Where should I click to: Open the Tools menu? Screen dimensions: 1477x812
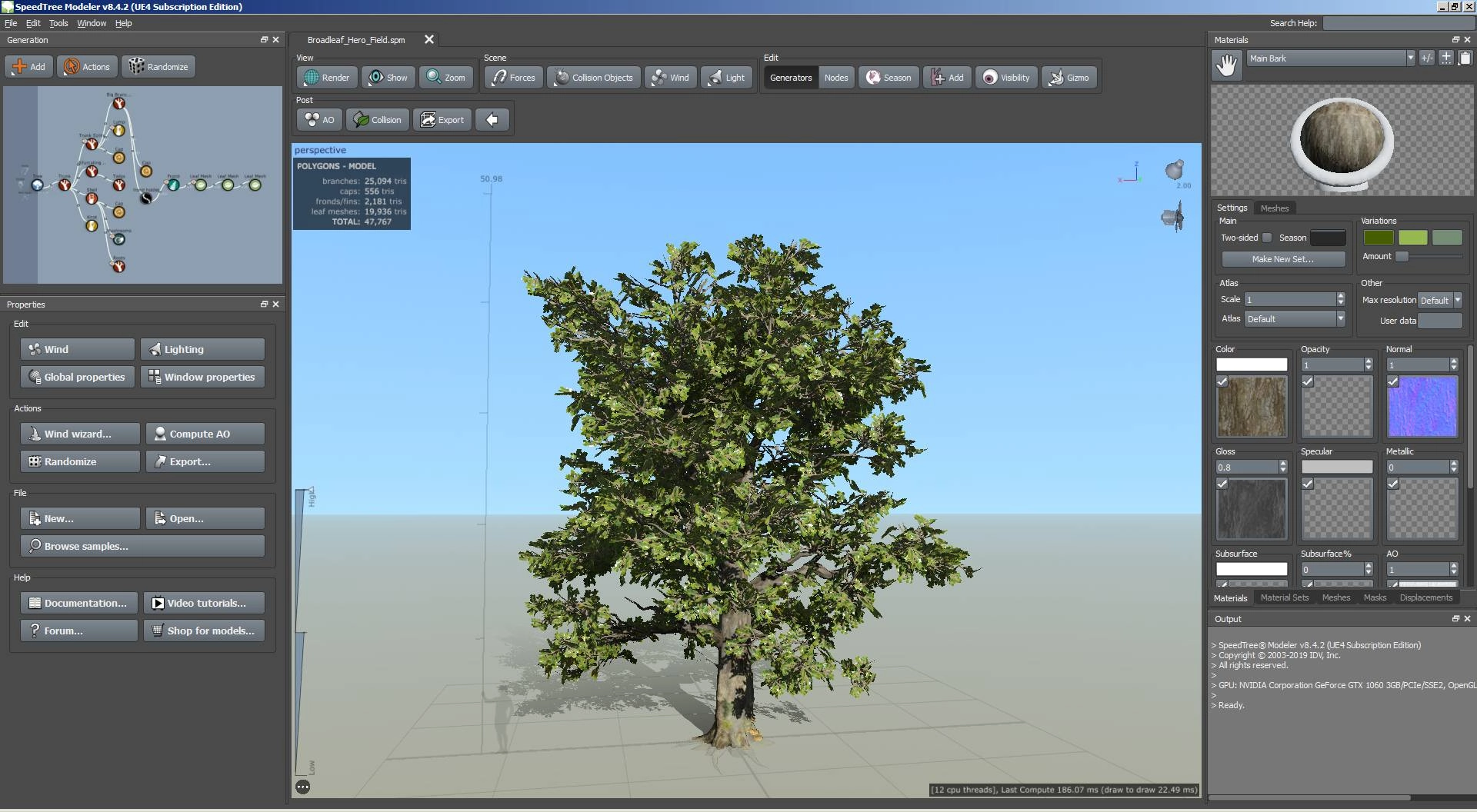58,23
